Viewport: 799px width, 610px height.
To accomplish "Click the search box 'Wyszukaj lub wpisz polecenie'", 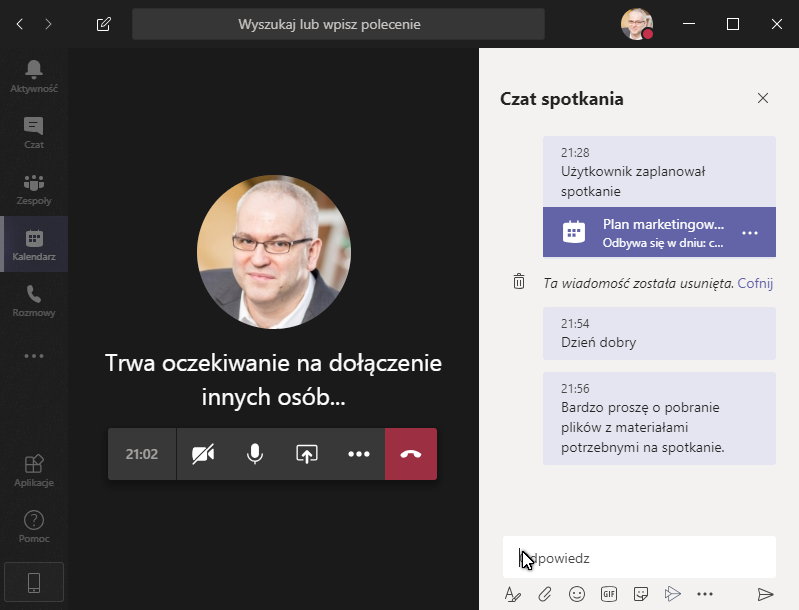I will 338,24.
